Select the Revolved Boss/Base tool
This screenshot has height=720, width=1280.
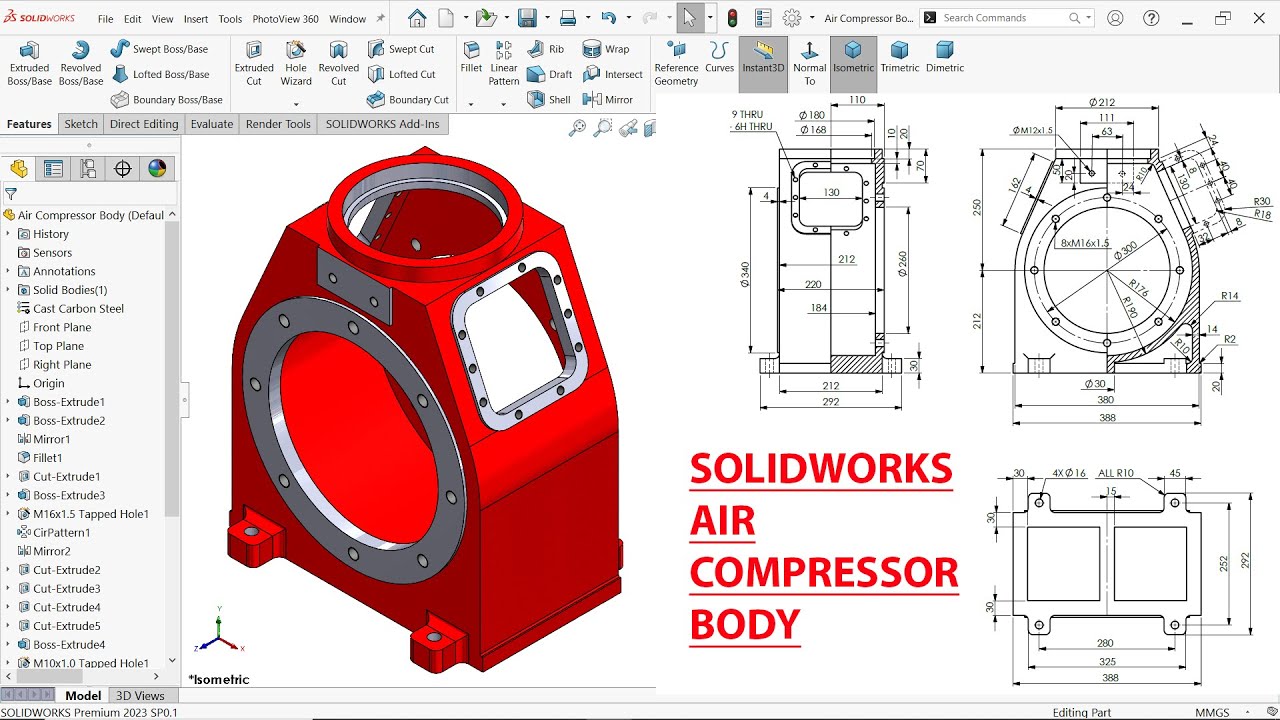(81, 64)
